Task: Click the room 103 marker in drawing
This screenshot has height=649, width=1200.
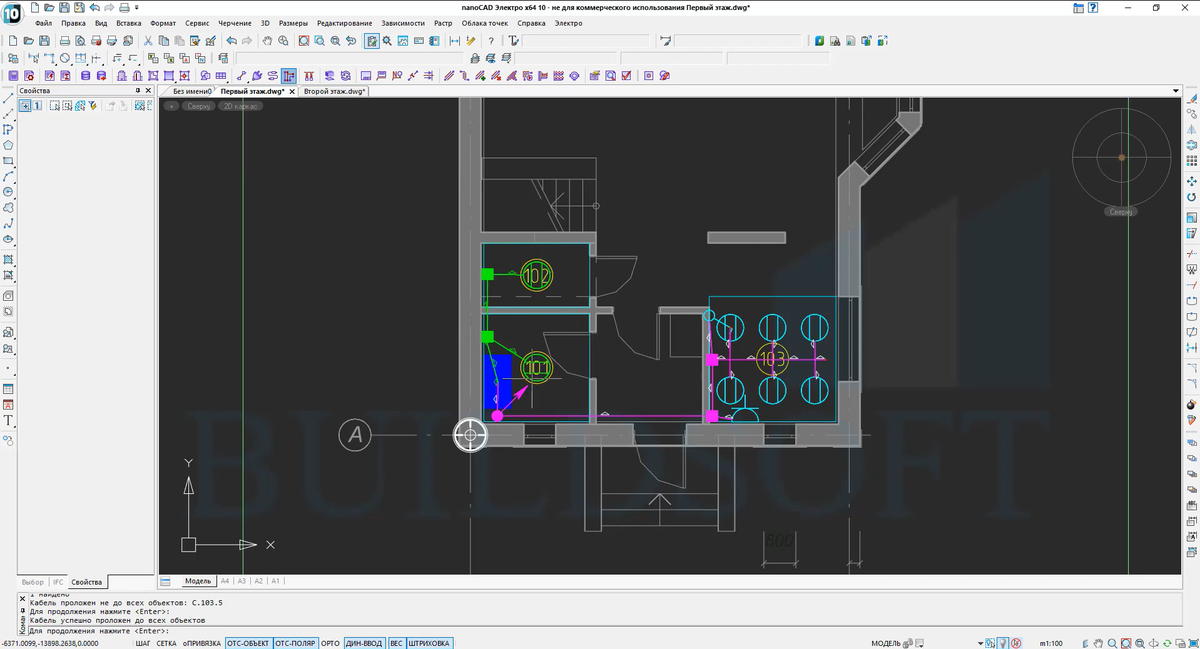Action: 772,358
